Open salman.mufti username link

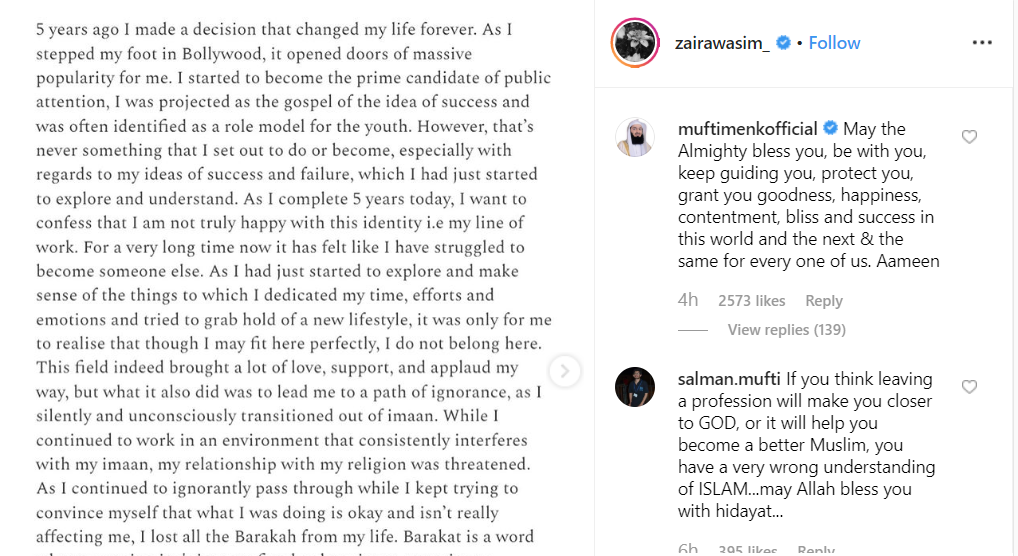[729, 379]
